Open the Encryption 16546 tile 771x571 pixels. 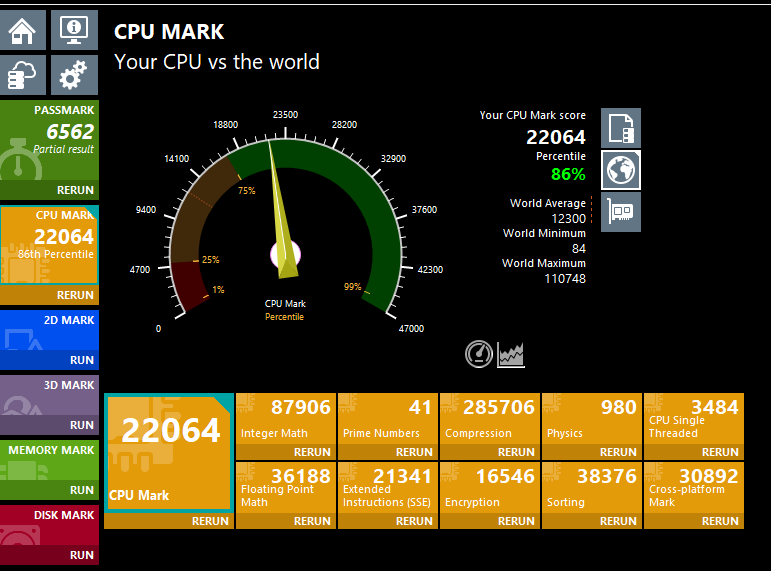pyautogui.click(x=490, y=487)
